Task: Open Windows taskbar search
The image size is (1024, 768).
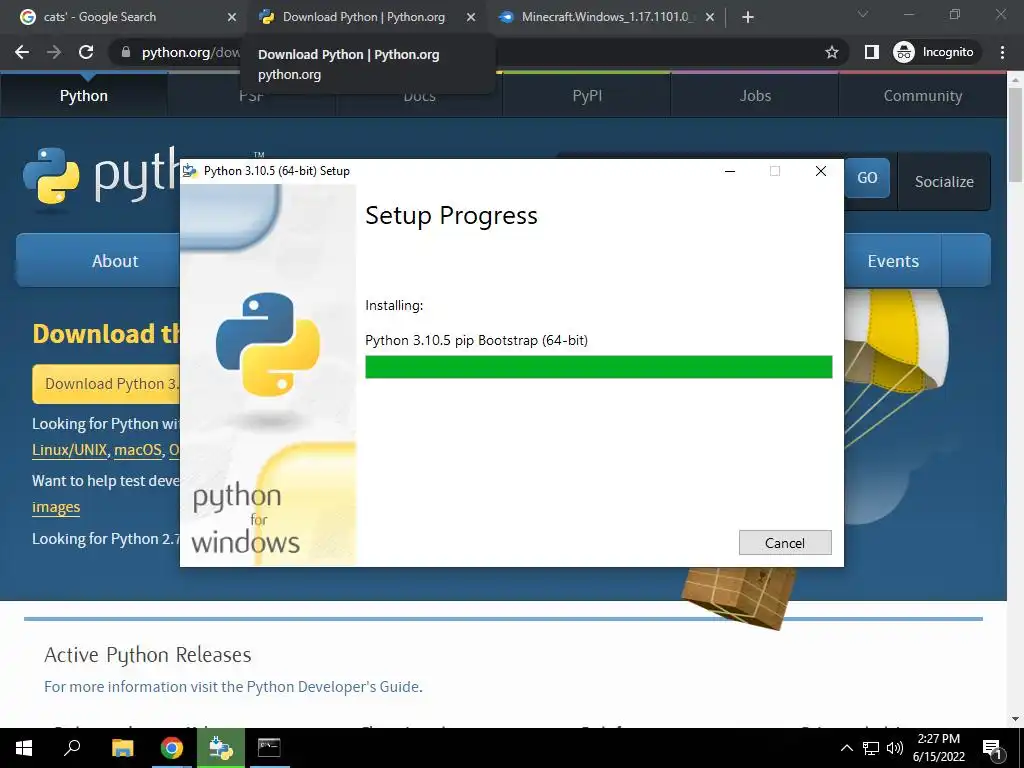Action: [x=72, y=748]
